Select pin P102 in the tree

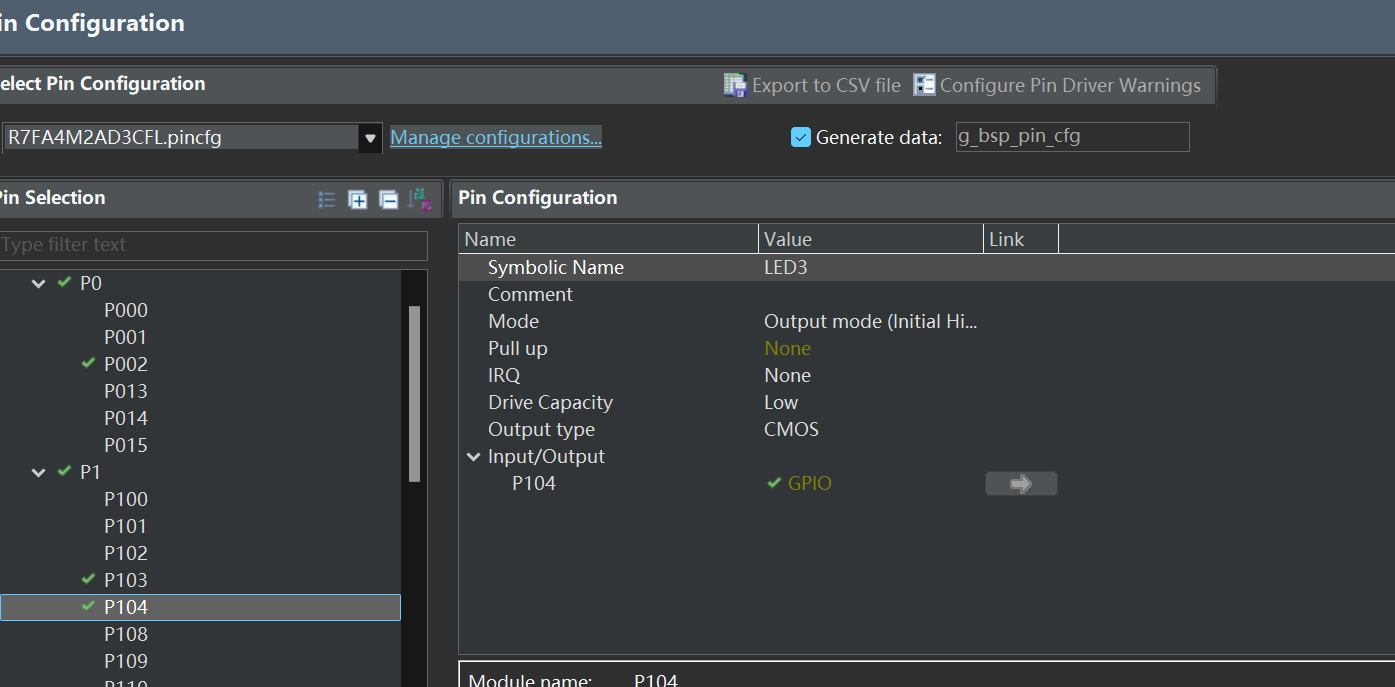click(126, 554)
